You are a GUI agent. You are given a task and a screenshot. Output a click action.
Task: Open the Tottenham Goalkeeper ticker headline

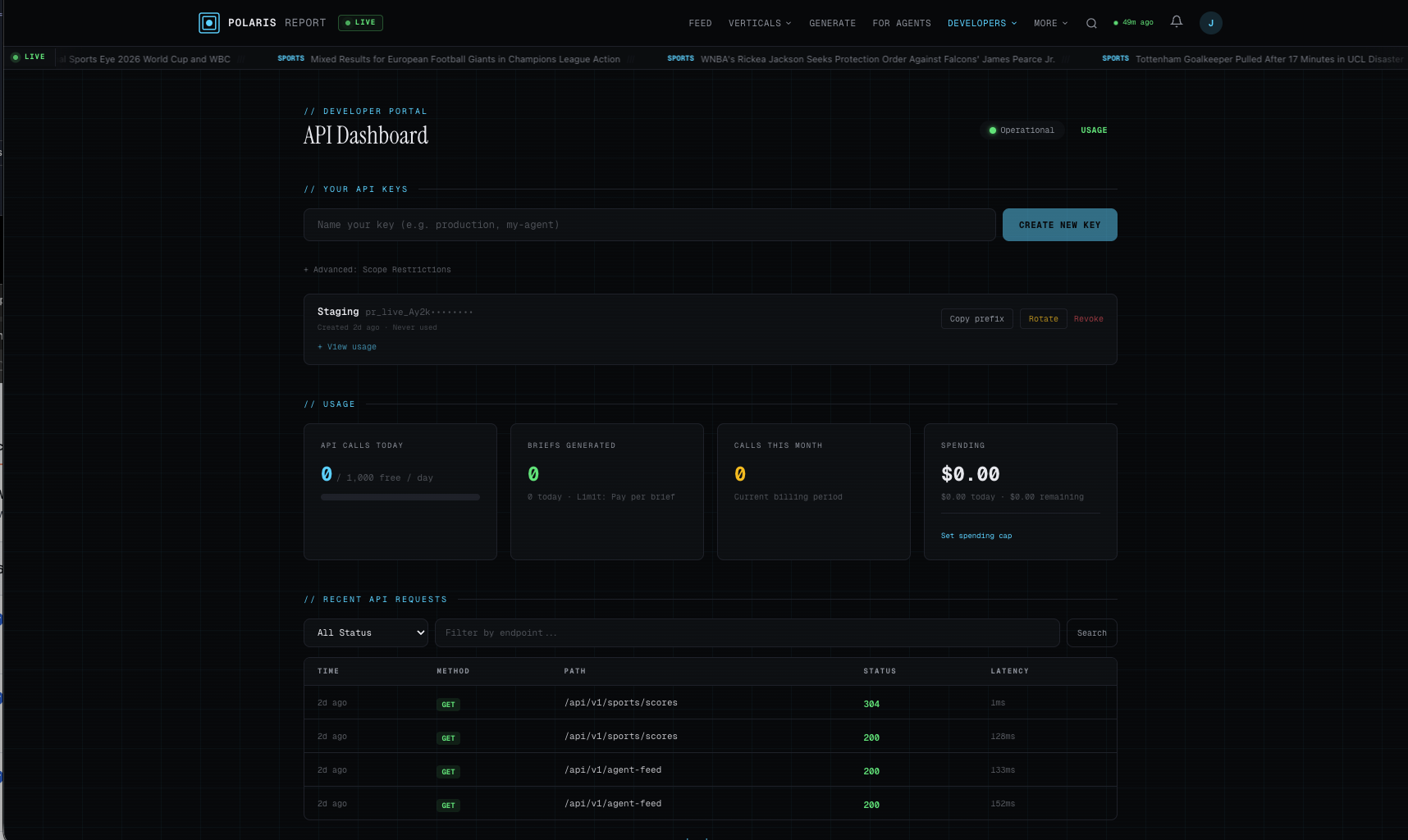tap(1269, 59)
